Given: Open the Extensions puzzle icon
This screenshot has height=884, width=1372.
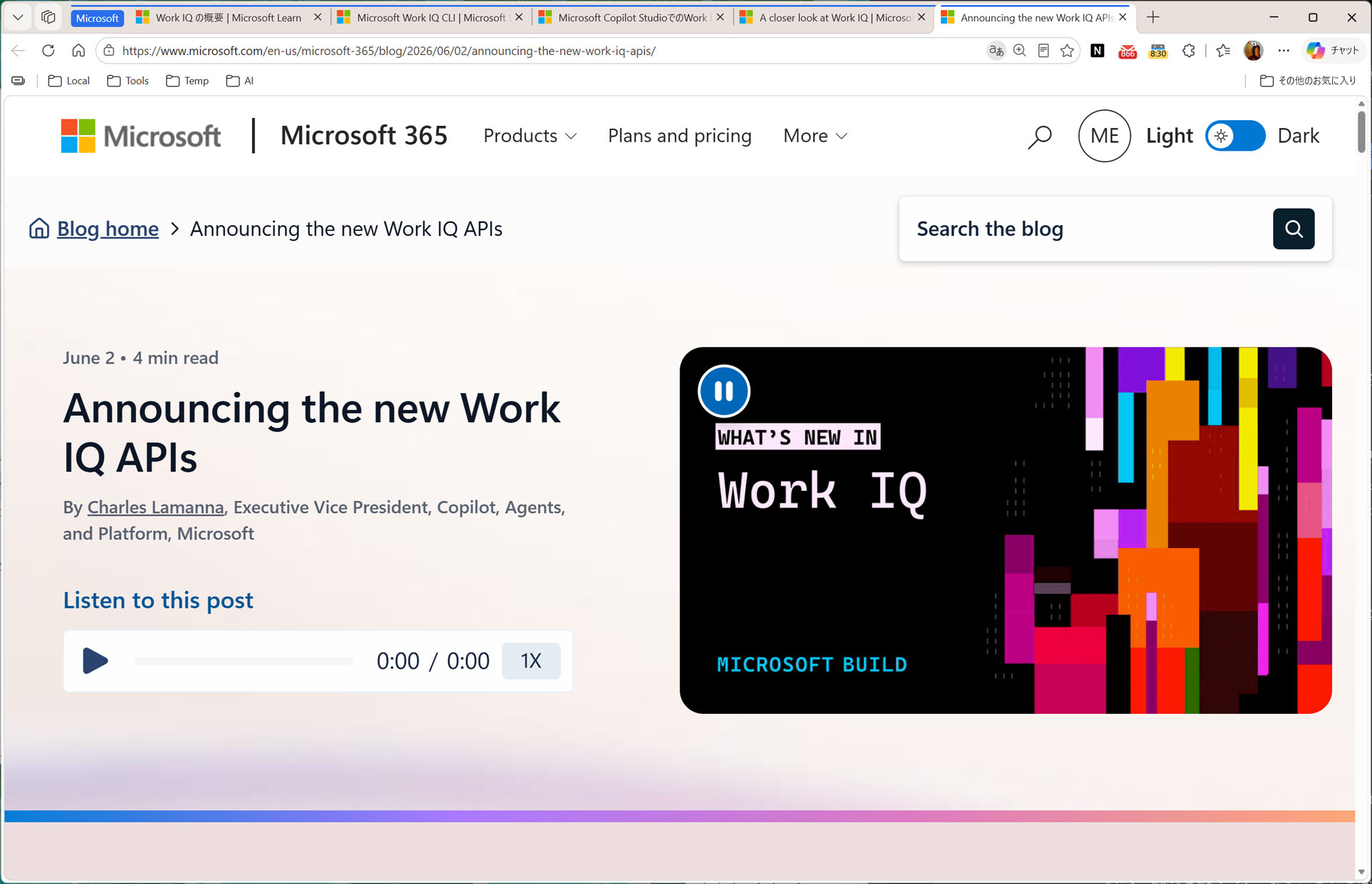Looking at the screenshot, I should point(1189,51).
